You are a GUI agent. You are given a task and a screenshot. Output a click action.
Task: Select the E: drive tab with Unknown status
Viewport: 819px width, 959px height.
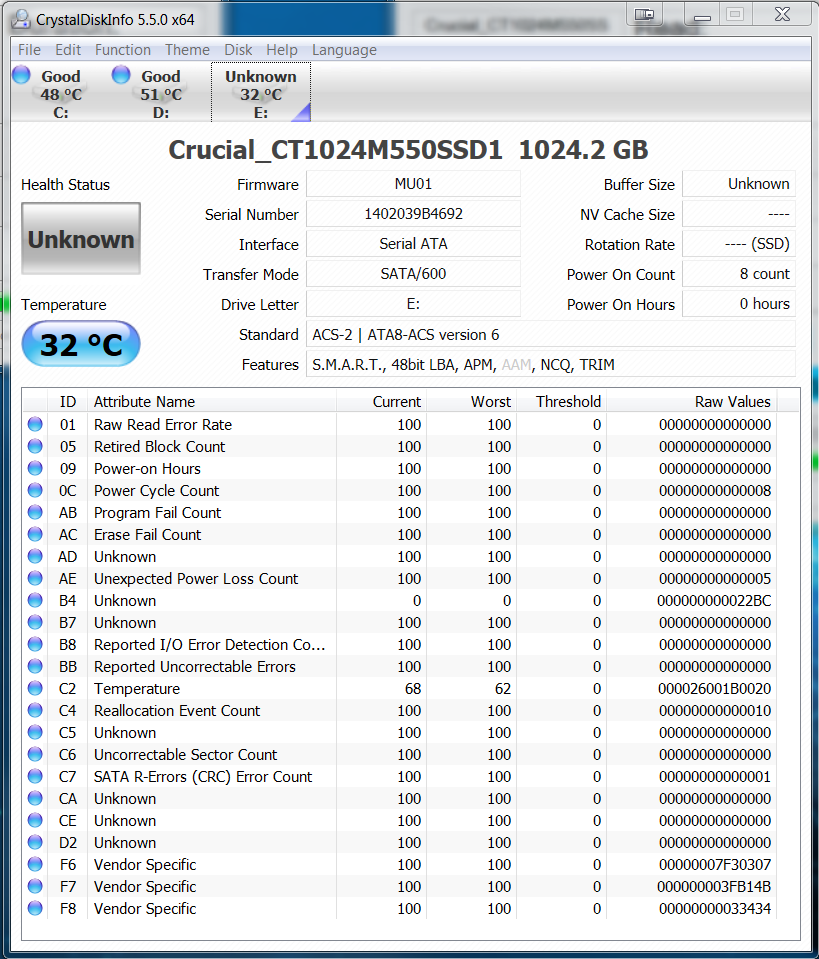point(260,93)
